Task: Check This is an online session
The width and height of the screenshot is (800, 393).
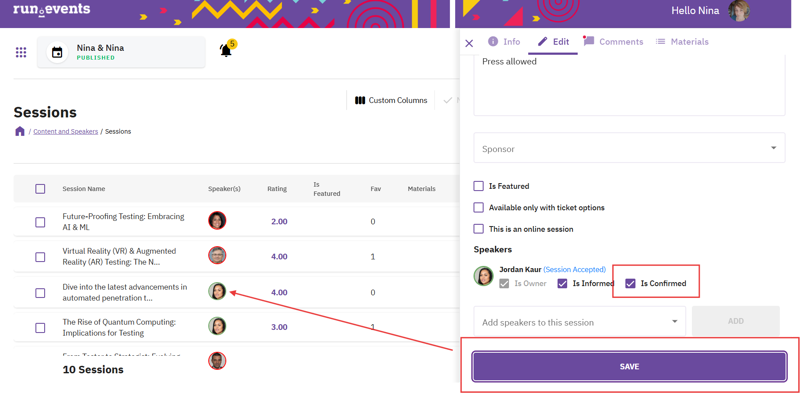Action: click(479, 229)
